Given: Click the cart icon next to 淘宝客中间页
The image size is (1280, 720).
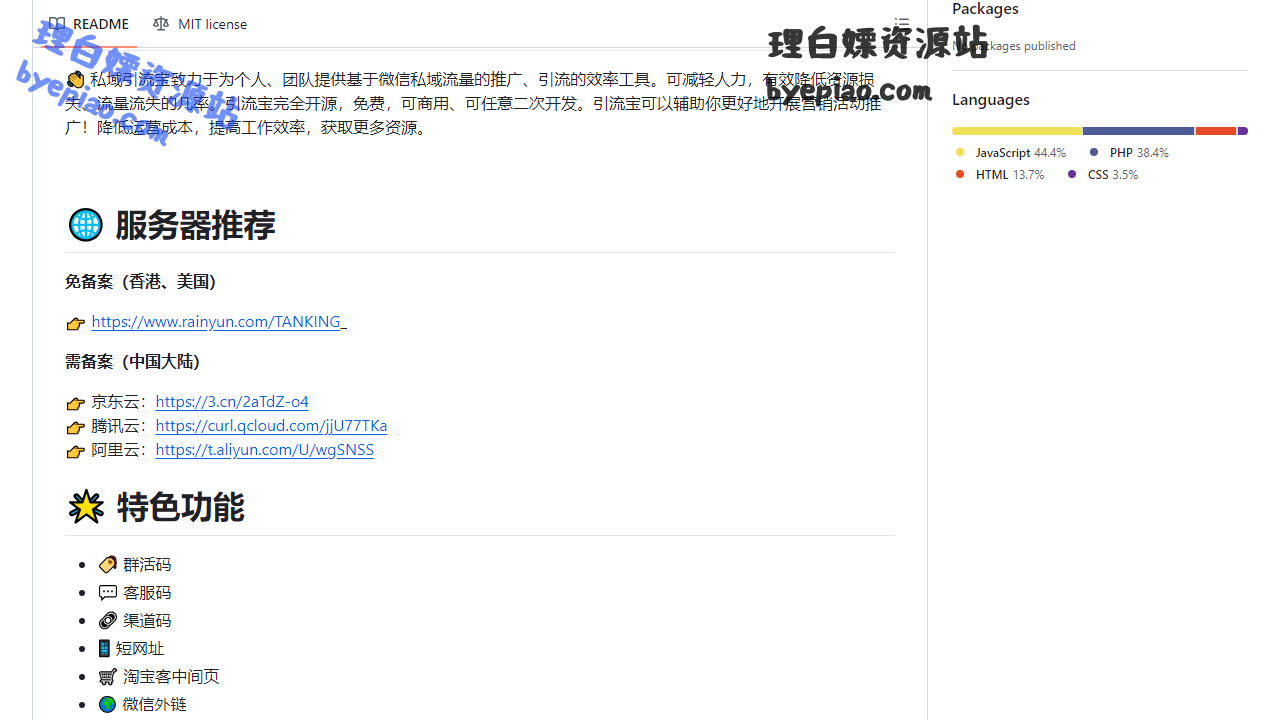Looking at the screenshot, I should 108,677.
